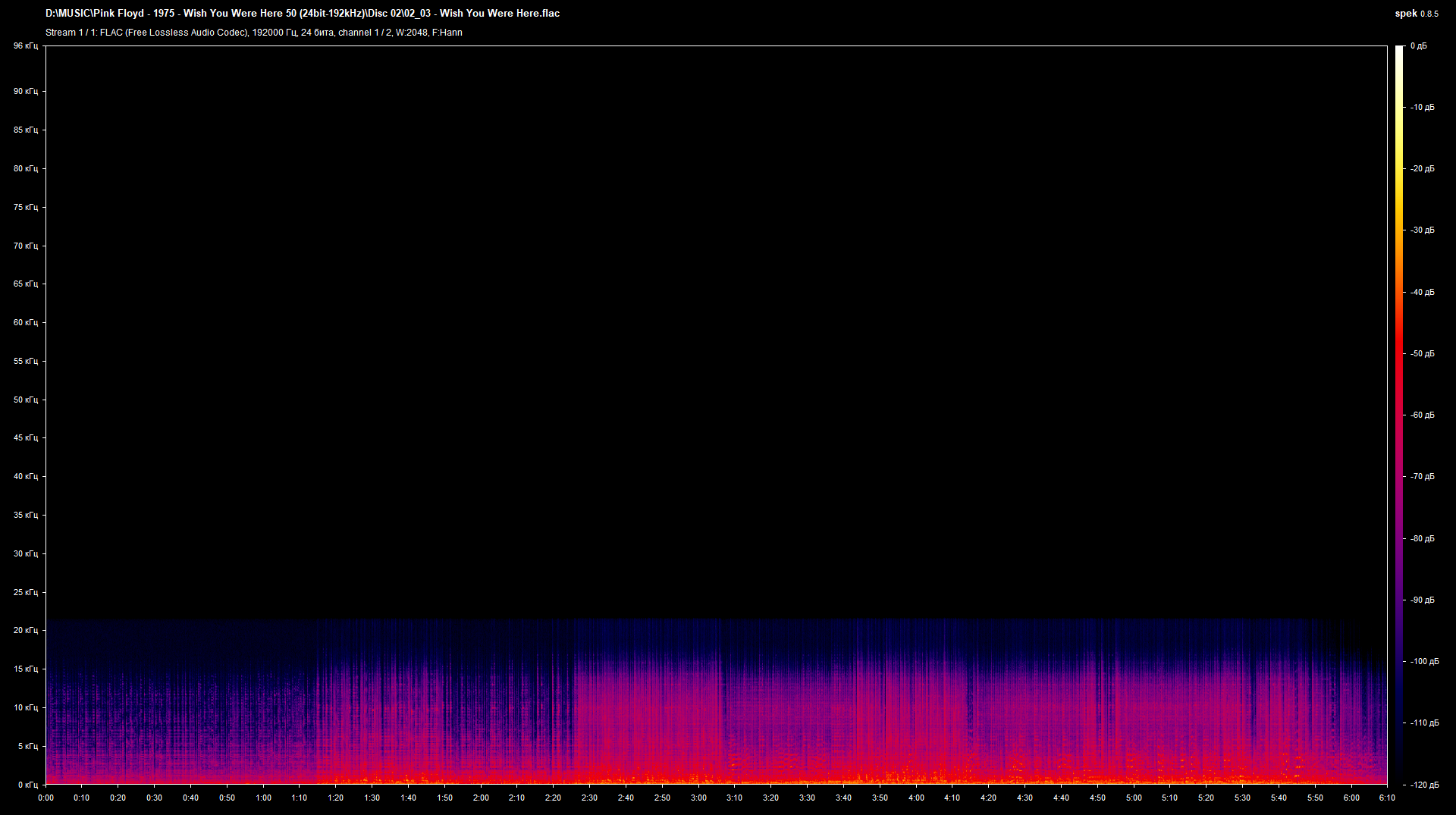Click the 0 дБ mark on the legend
The width and height of the screenshot is (1456, 815).
pos(1420,45)
